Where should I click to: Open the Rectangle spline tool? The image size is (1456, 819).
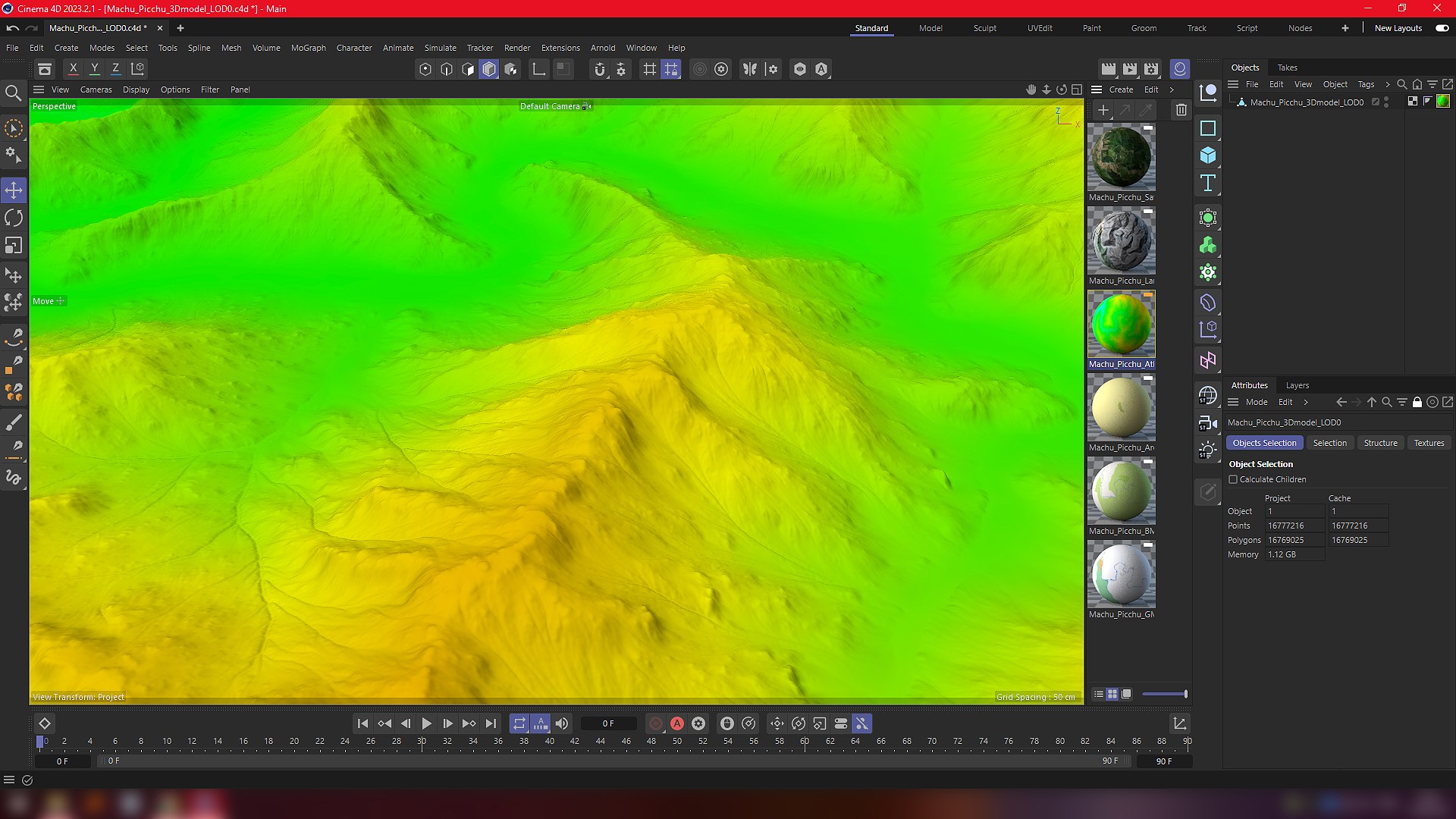pyautogui.click(x=1208, y=128)
